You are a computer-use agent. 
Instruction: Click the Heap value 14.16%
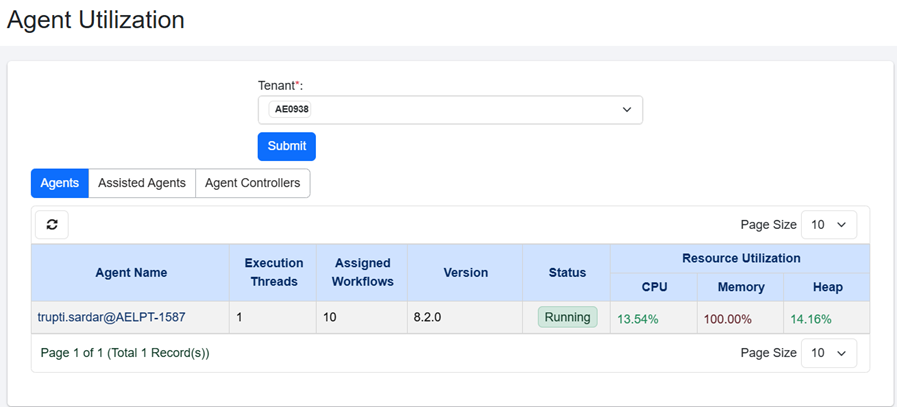pos(811,319)
